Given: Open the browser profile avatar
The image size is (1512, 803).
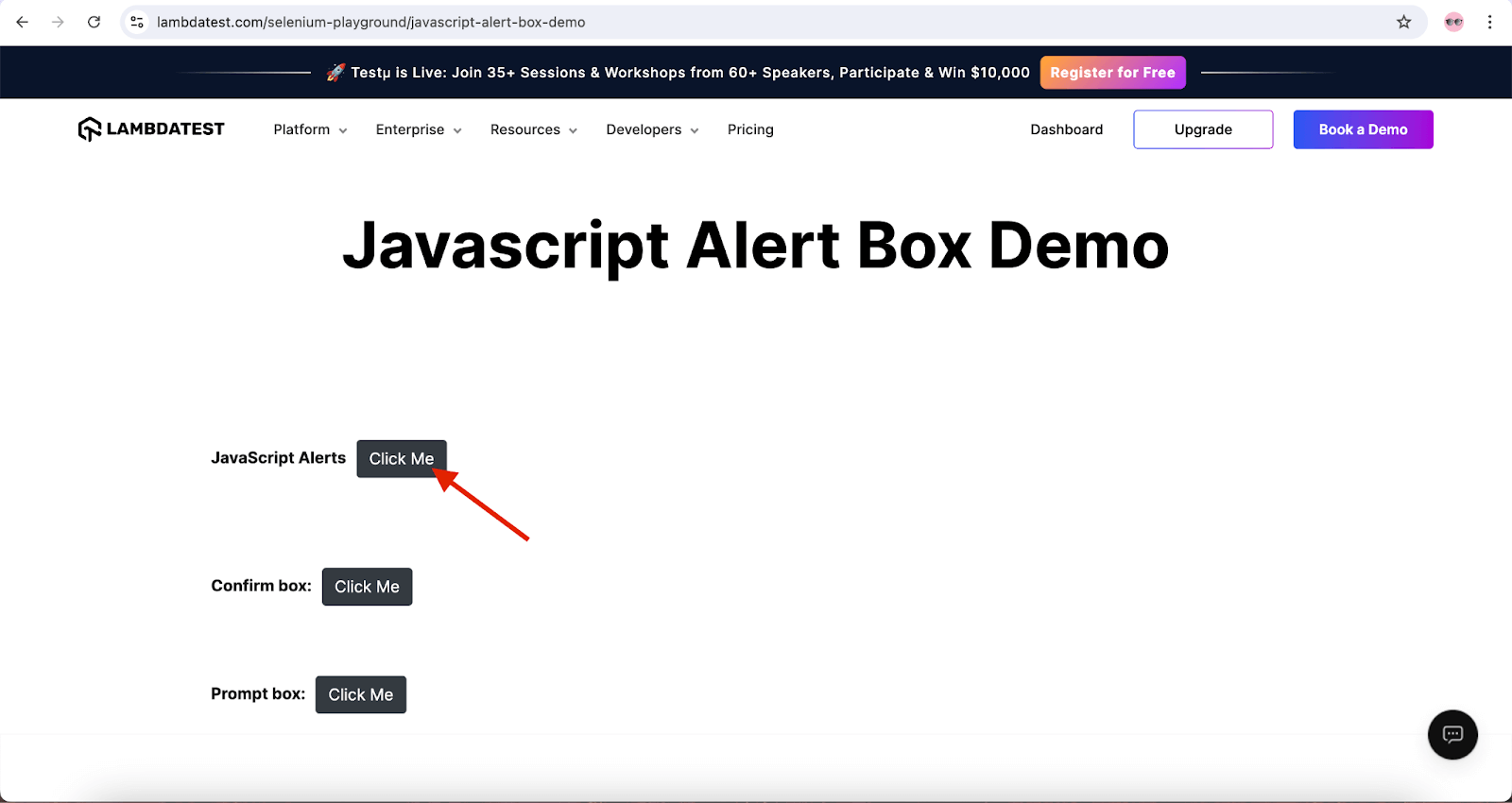Looking at the screenshot, I should coord(1453,22).
